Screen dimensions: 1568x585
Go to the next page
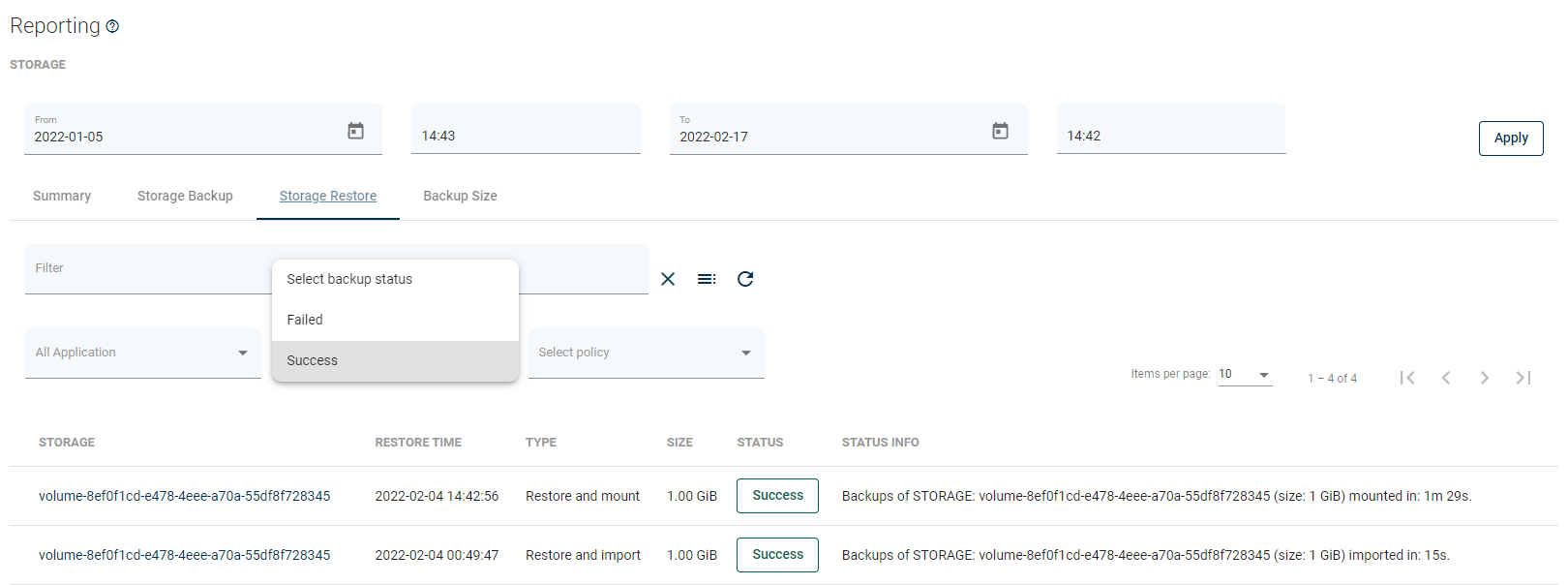pyautogui.click(x=1485, y=378)
